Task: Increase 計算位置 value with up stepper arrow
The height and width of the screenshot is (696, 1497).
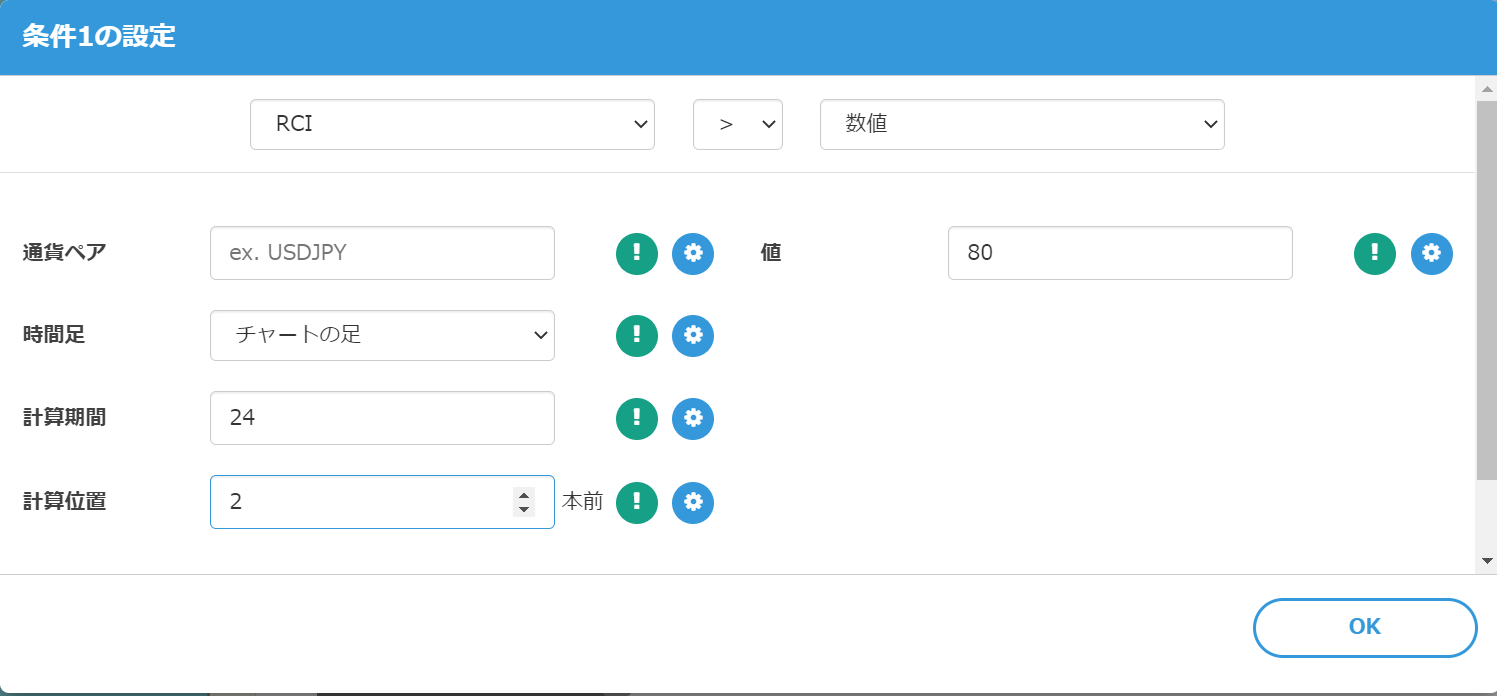Action: 523,494
